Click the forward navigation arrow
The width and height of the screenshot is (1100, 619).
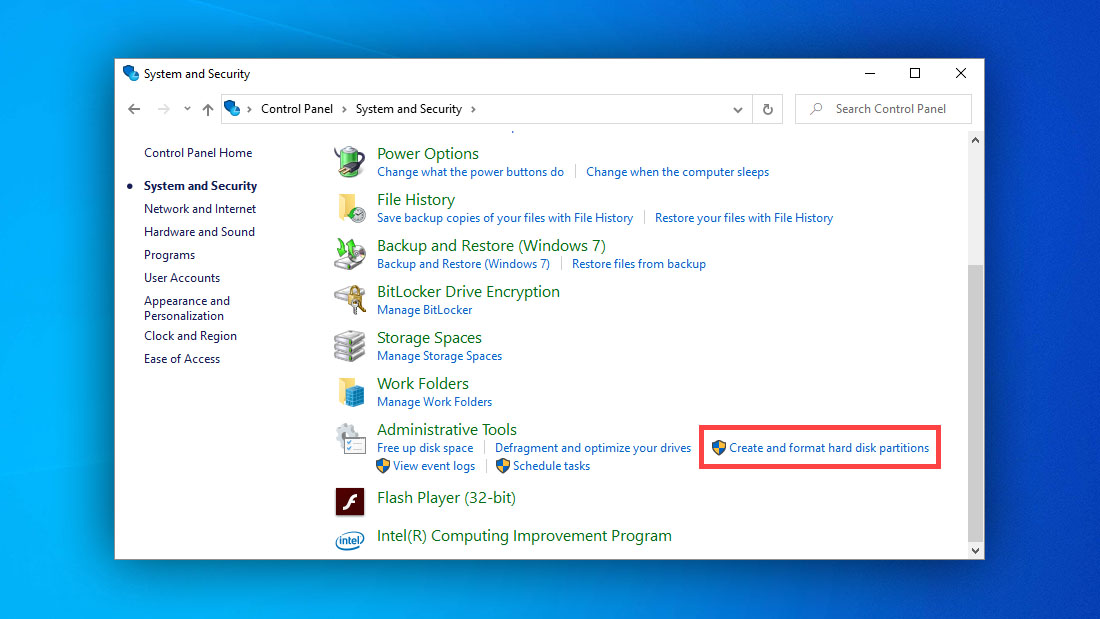tap(163, 109)
